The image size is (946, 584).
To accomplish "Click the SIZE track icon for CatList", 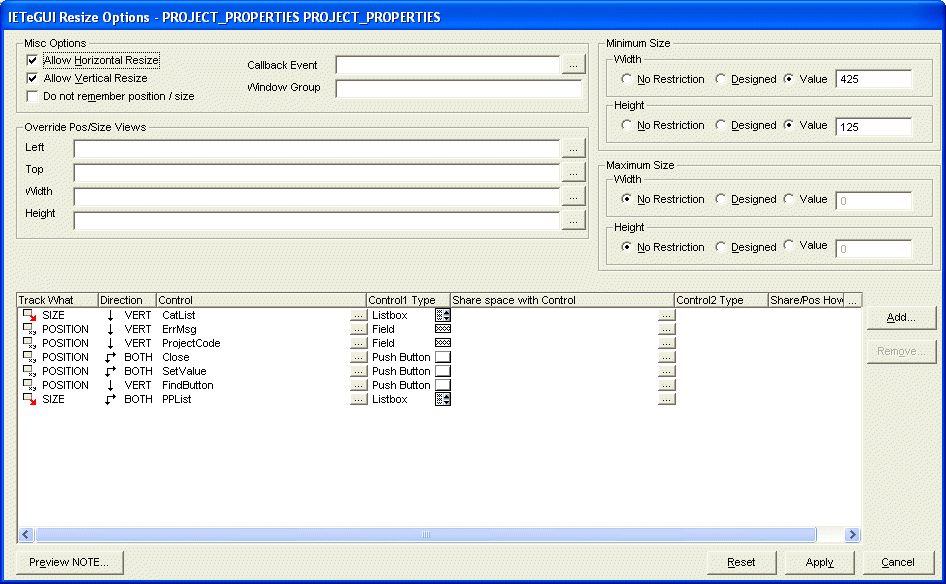I will (28, 315).
